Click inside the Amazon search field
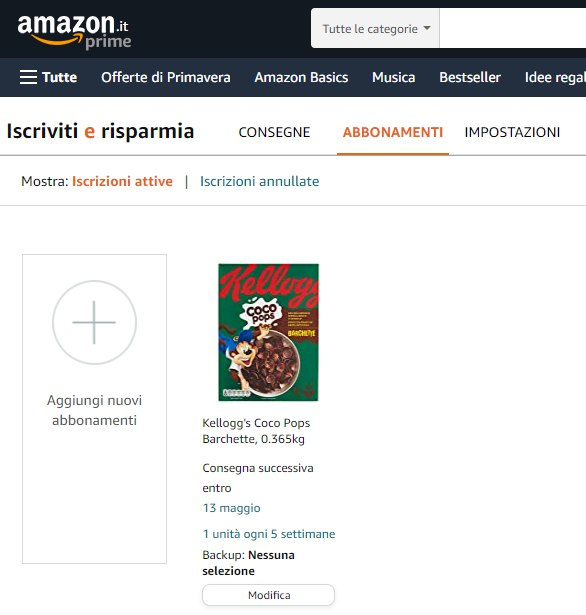This screenshot has height=615, width=586. pos(513,29)
